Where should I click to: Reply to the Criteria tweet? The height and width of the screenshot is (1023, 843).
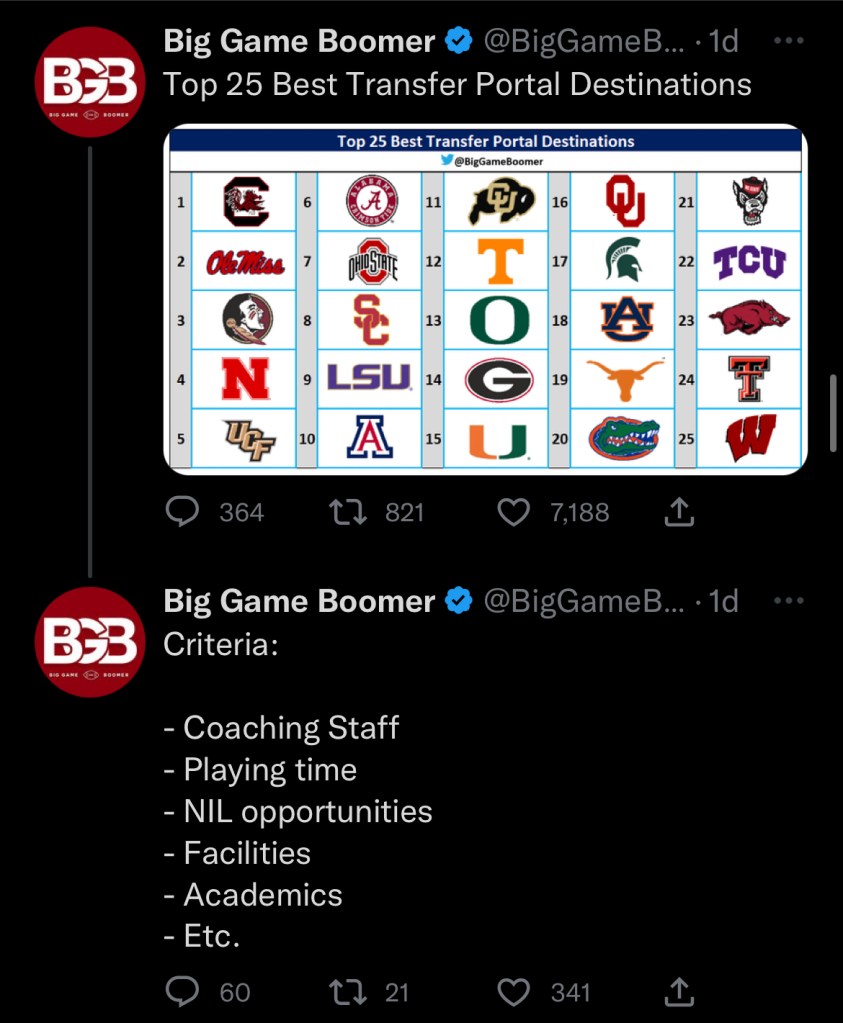(182, 992)
